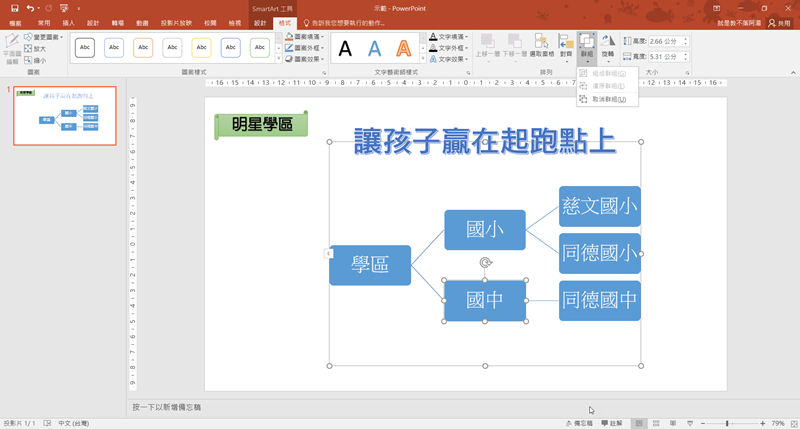
Task: Click the Save icon in quick access toolbar
Action: pyautogui.click(x=14, y=8)
